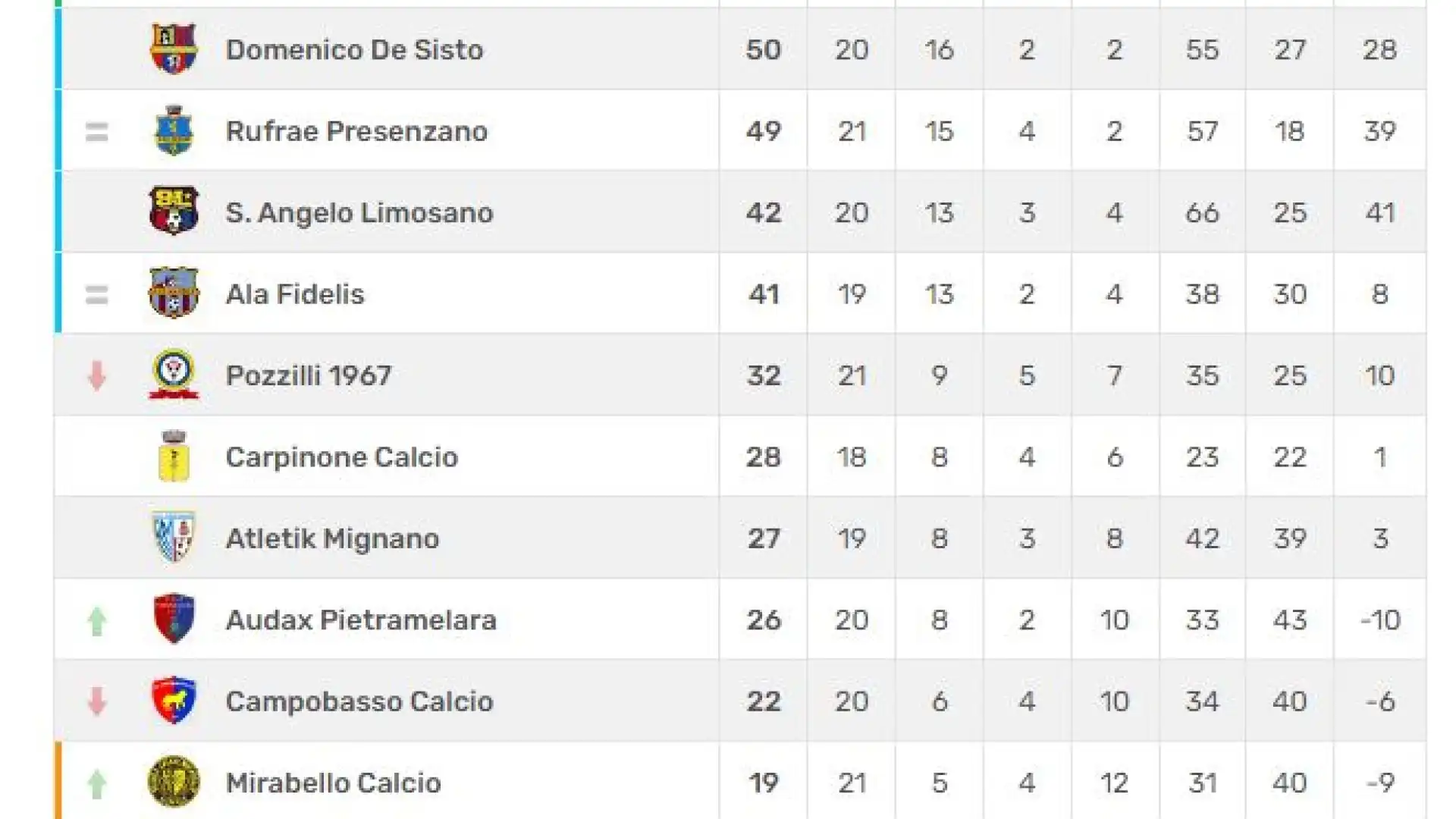Select the Atletik Mignano team name
Screen dimensions: 1456x819
[x=332, y=538]
